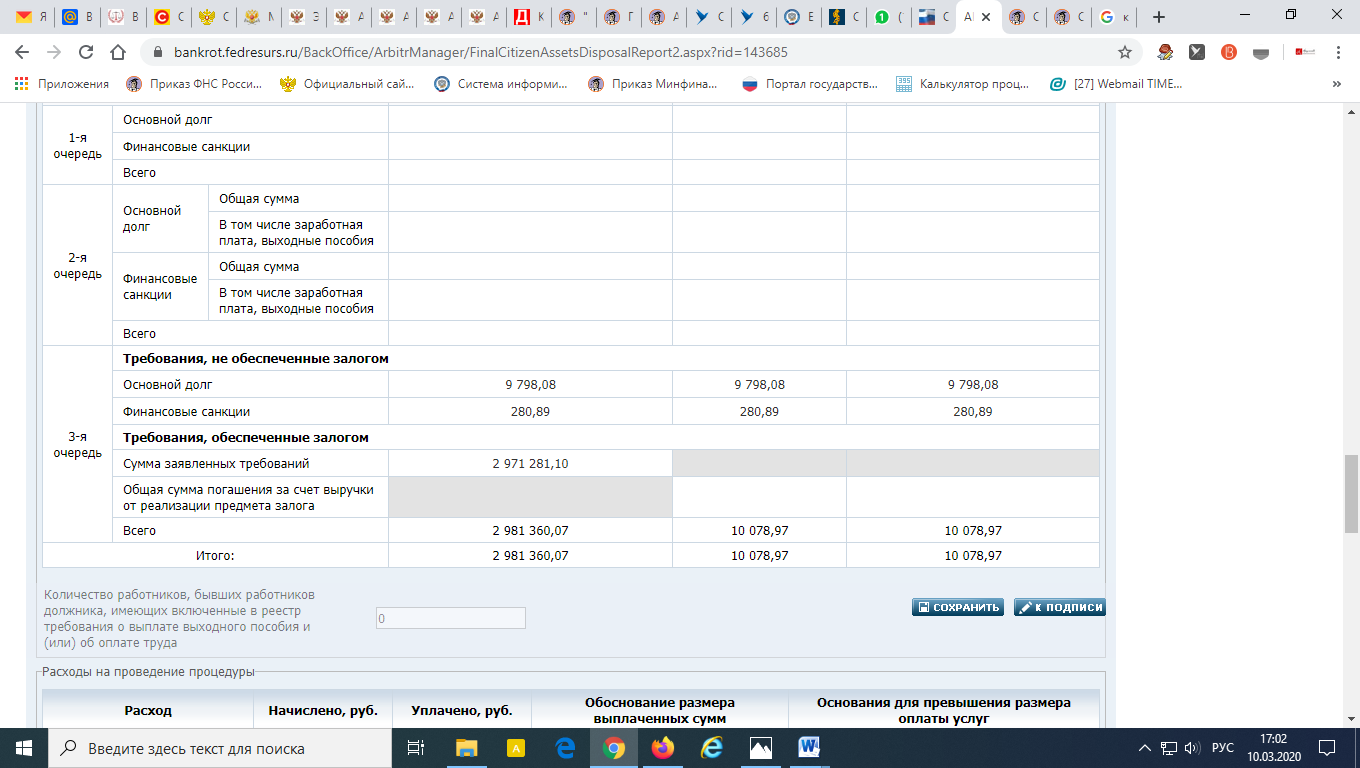This screenshot has height=768, width=1360.
Task: Open Калькулятор процентов bookmark
Action: (962, 84)
